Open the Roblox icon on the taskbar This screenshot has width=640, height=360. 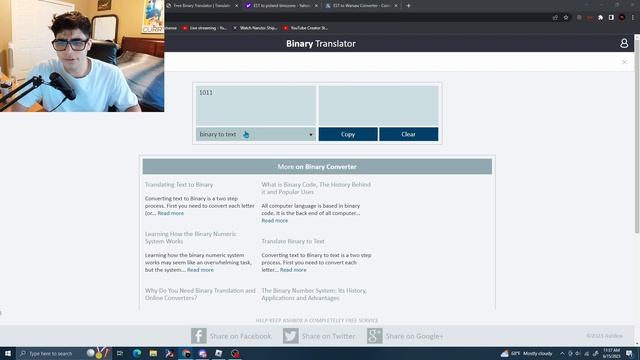pos(219,353)
